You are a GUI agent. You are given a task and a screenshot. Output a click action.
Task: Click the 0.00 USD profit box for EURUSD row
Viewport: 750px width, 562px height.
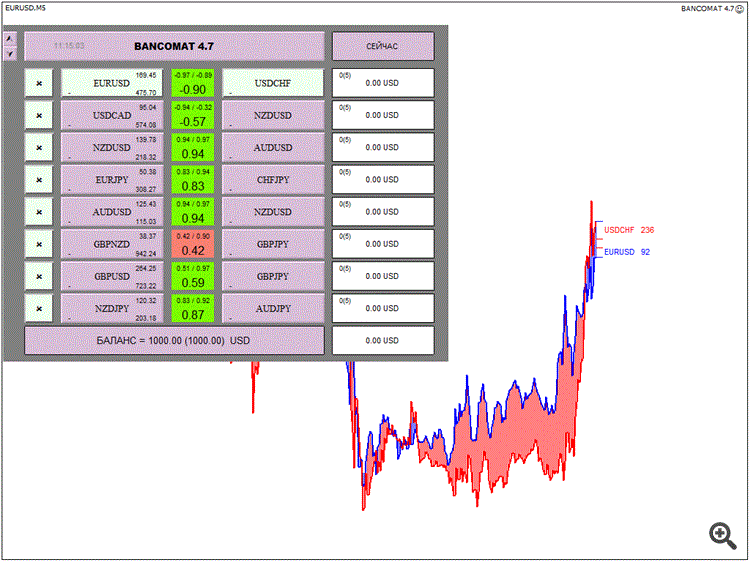383,83
